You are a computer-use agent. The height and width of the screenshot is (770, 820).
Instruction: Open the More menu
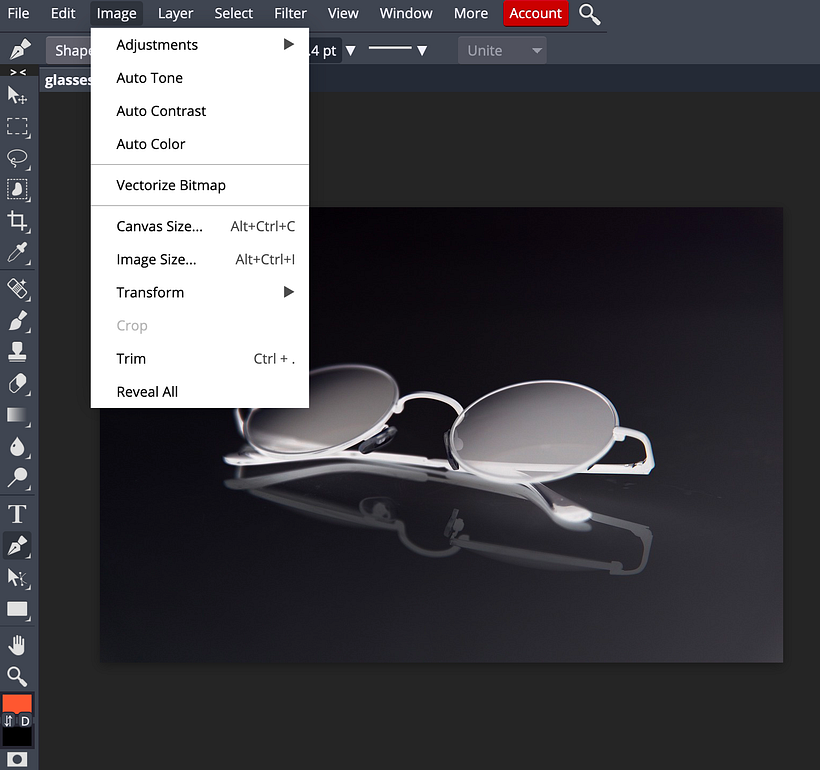click(x=471, y=13)
